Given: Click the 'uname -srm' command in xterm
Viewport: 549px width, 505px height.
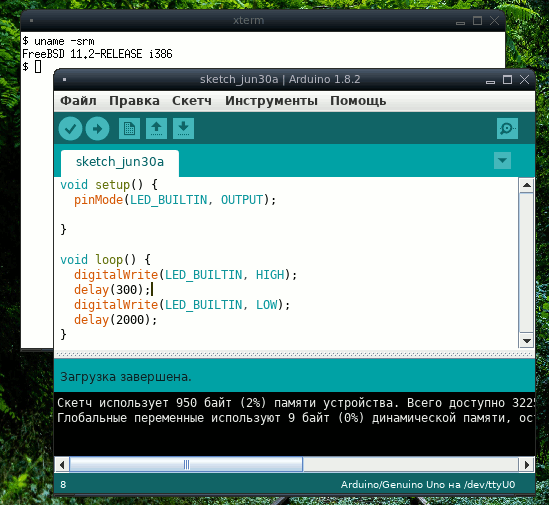Looking at the screenshot, I should click(x=64, y=41).
